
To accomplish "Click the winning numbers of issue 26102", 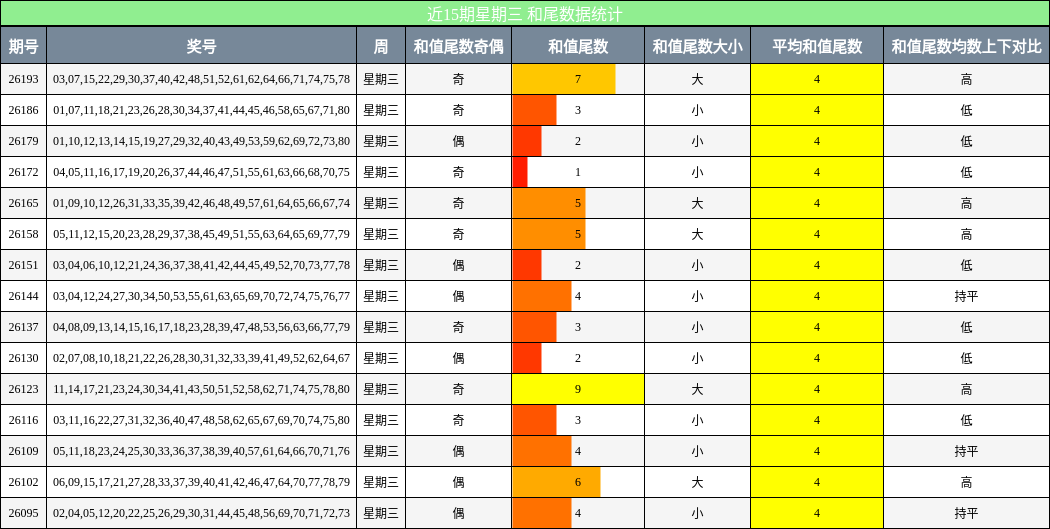I will [x=202, y=482].
